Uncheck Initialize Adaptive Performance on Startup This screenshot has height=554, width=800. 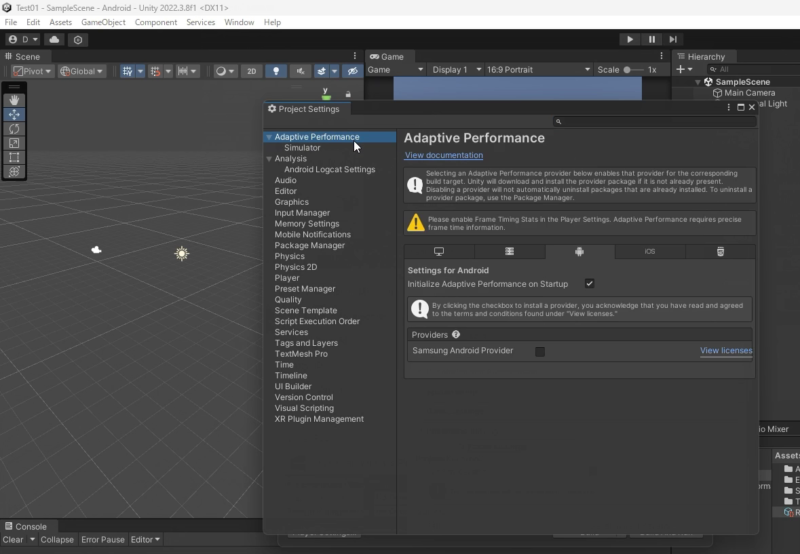pos(590,284)
